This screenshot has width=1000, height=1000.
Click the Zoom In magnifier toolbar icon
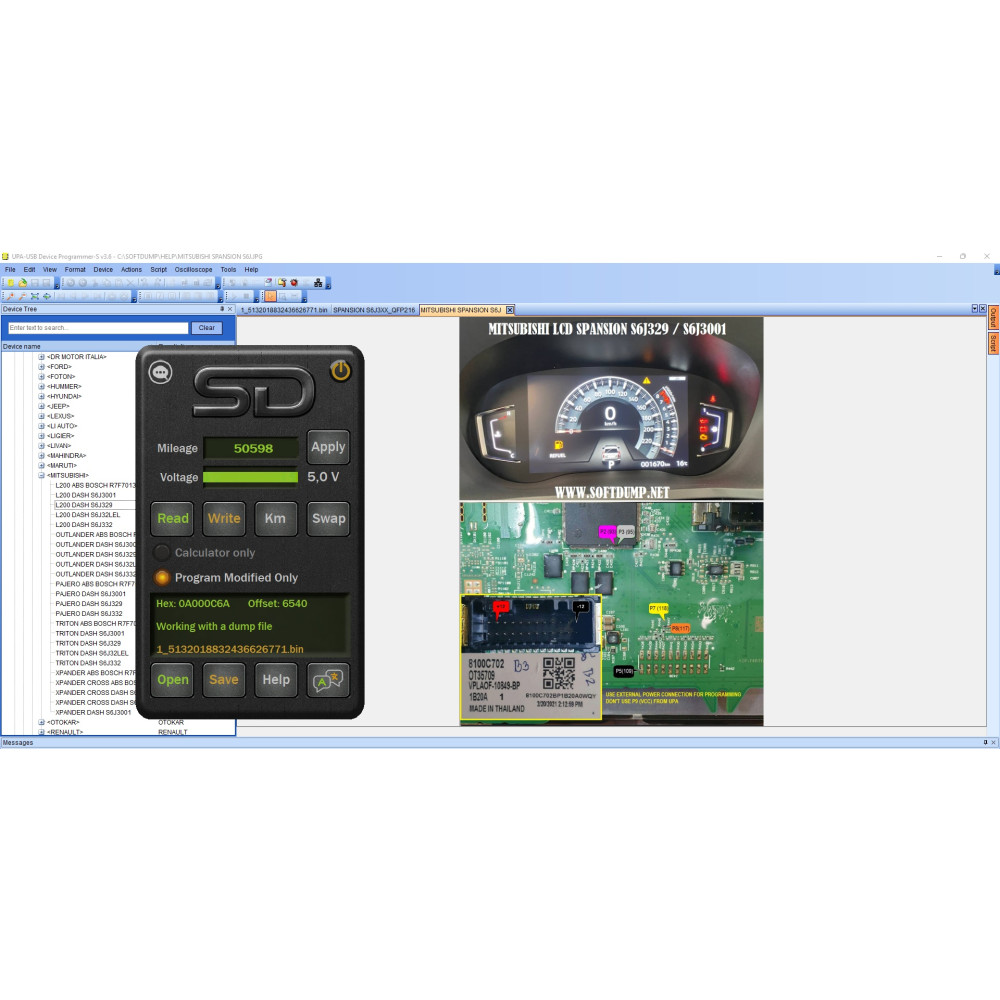[x=11, y=296]
